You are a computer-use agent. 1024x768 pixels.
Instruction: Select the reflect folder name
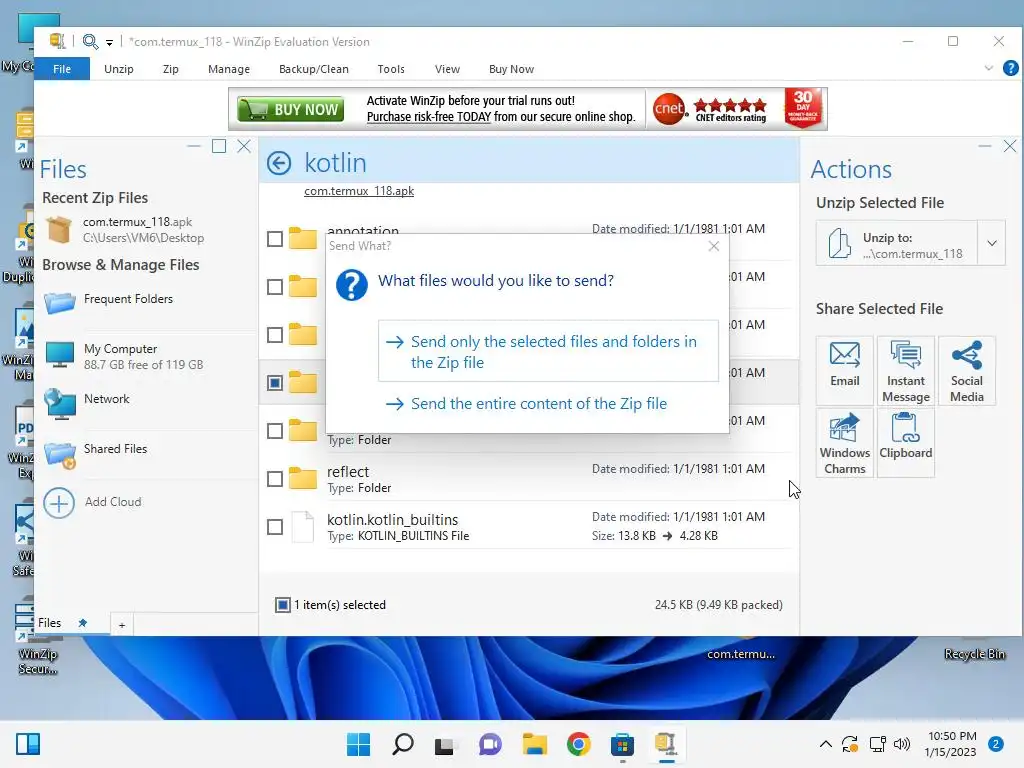(347, 472)
